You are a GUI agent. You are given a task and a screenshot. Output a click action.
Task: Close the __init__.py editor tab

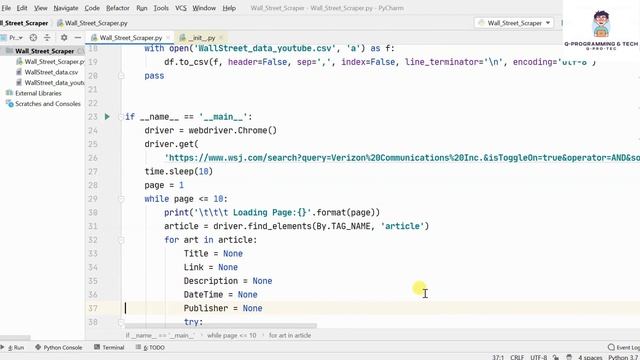coord(221,38)
